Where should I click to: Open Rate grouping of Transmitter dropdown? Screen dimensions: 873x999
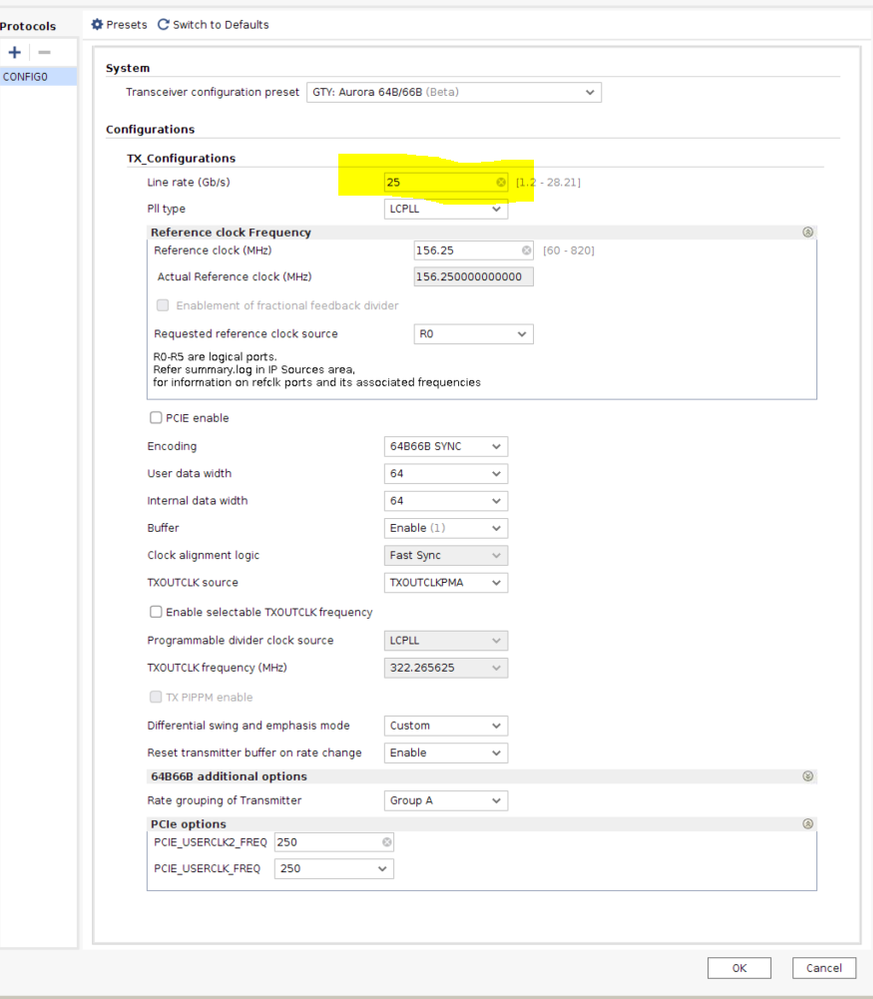pyautogui.click(x=446, y=800)
